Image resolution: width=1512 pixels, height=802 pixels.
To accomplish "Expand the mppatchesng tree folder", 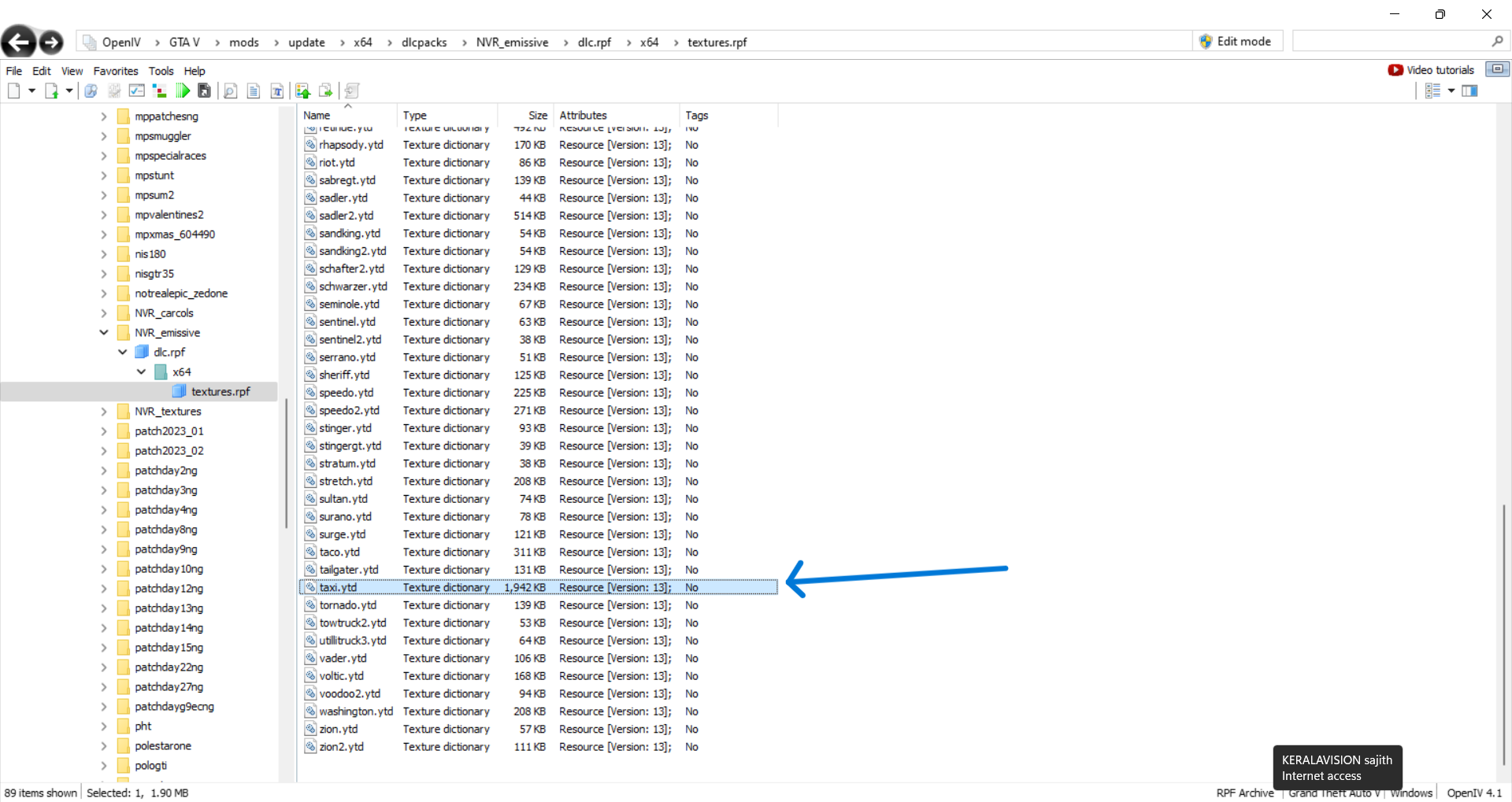I will point(103,116).
